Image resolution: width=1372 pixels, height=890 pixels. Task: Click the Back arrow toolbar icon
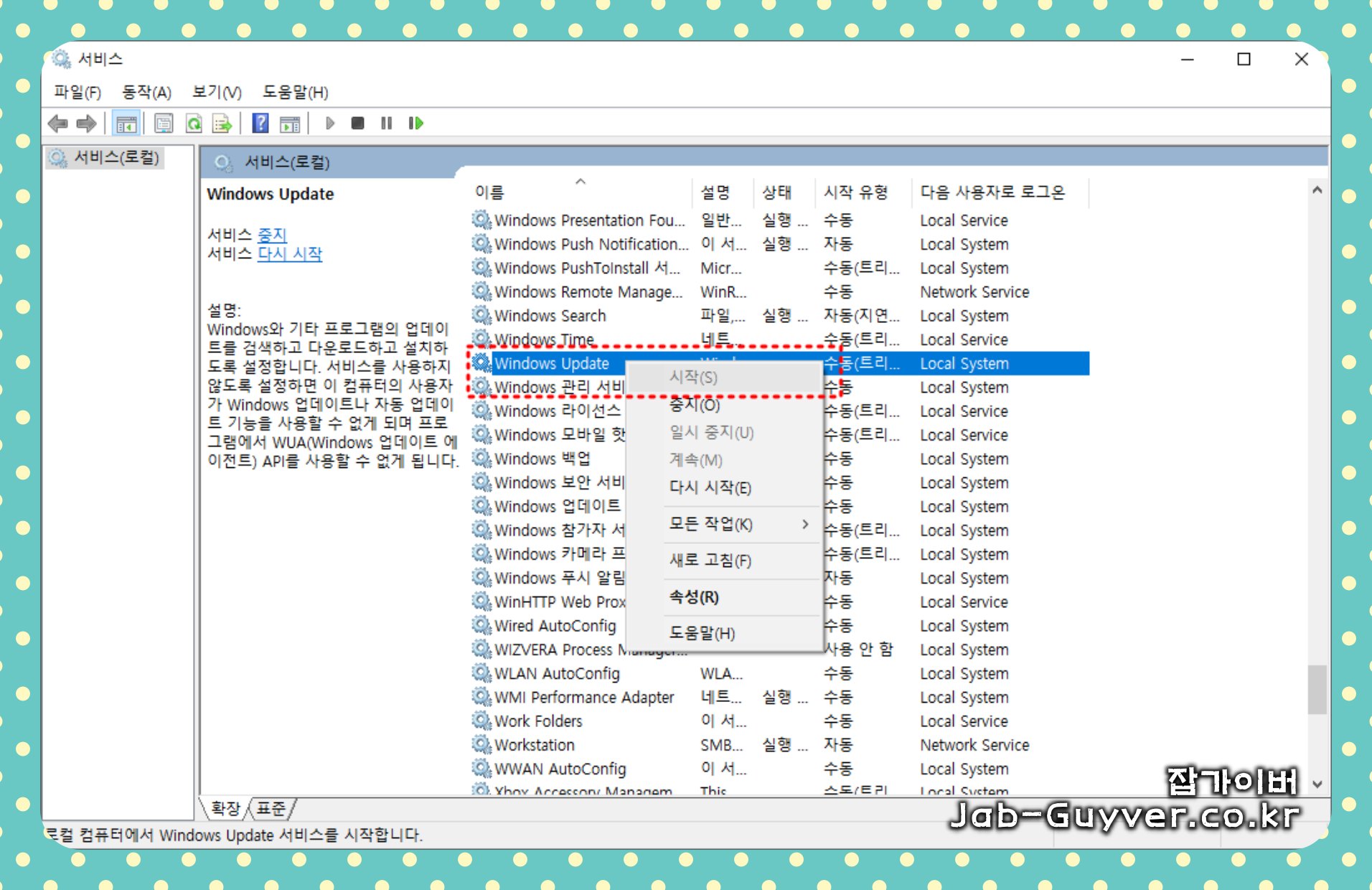pos(58,123)
